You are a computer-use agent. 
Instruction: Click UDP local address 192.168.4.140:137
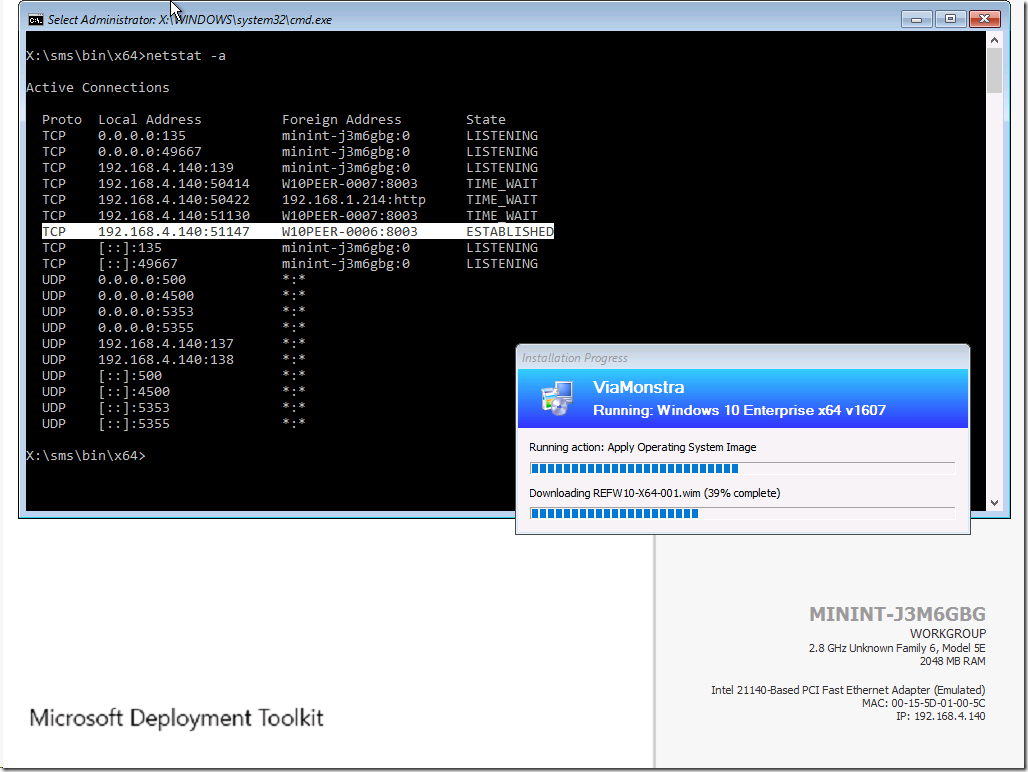[x=166, y=343]
